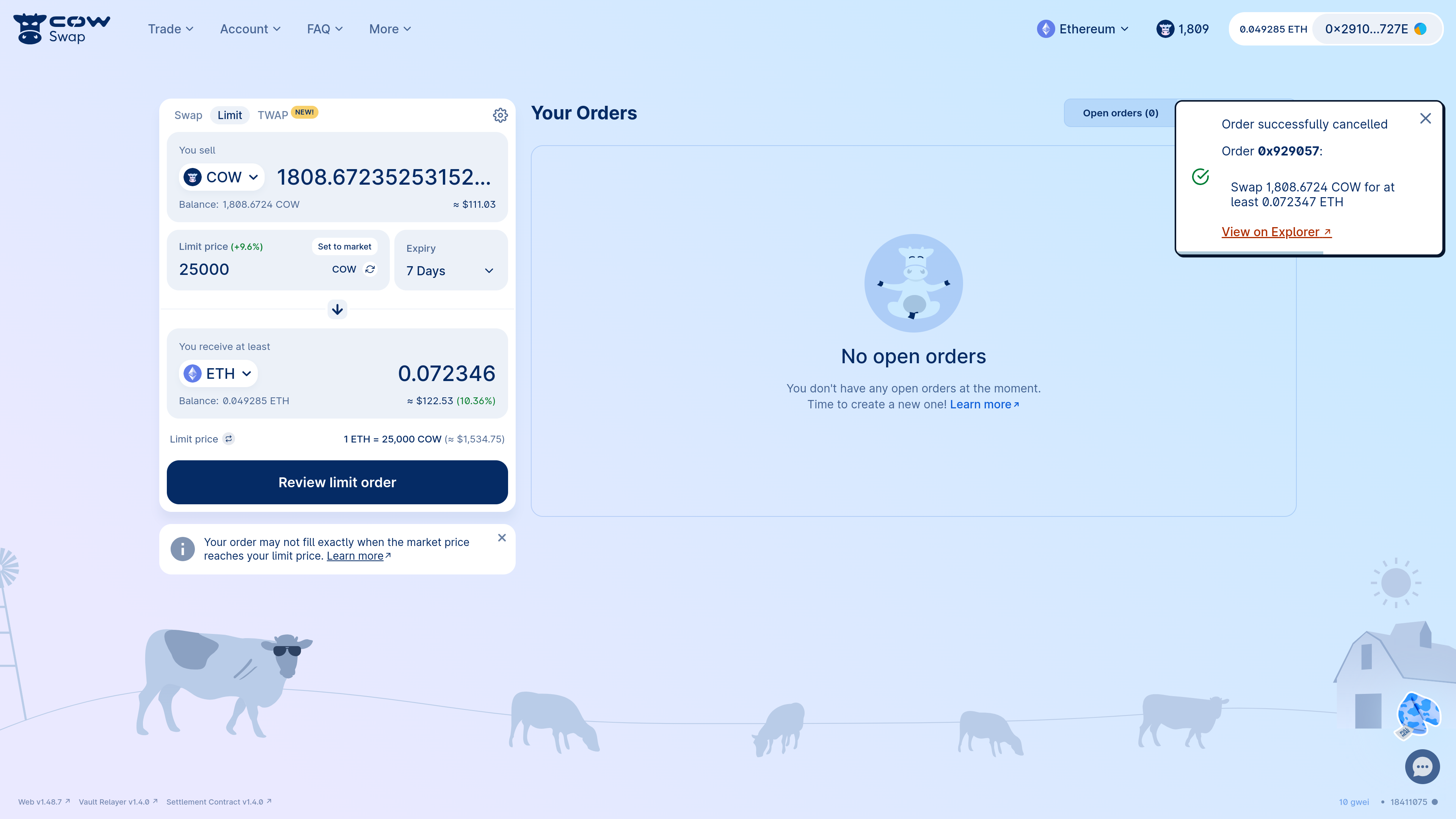Click the swap-direction down arrow icon

(x=337, y=309)
